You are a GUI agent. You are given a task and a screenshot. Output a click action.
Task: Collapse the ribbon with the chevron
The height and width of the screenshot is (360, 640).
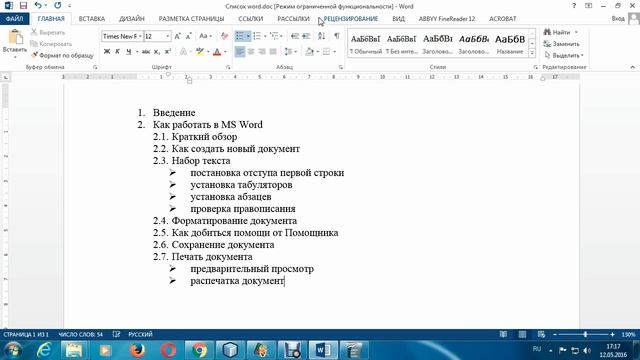pos(633,67)
